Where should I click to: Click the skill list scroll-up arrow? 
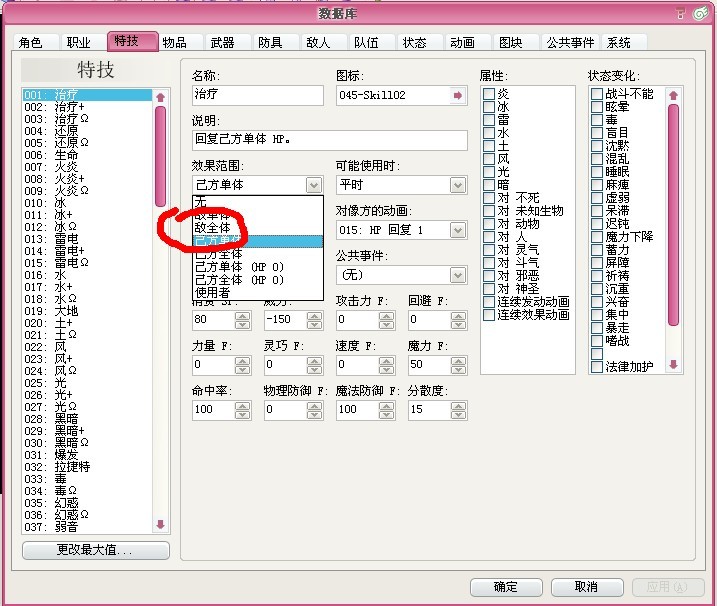(160, 97)
